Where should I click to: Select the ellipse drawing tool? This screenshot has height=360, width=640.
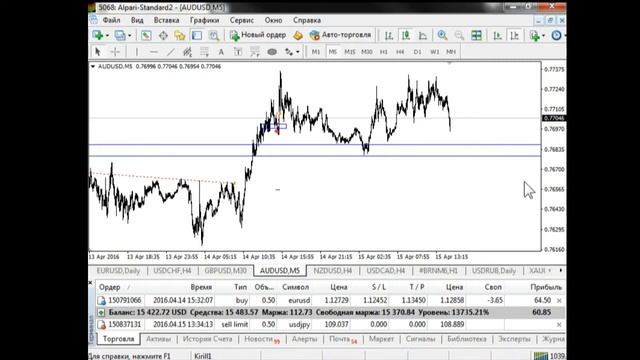tap(272, 52)
